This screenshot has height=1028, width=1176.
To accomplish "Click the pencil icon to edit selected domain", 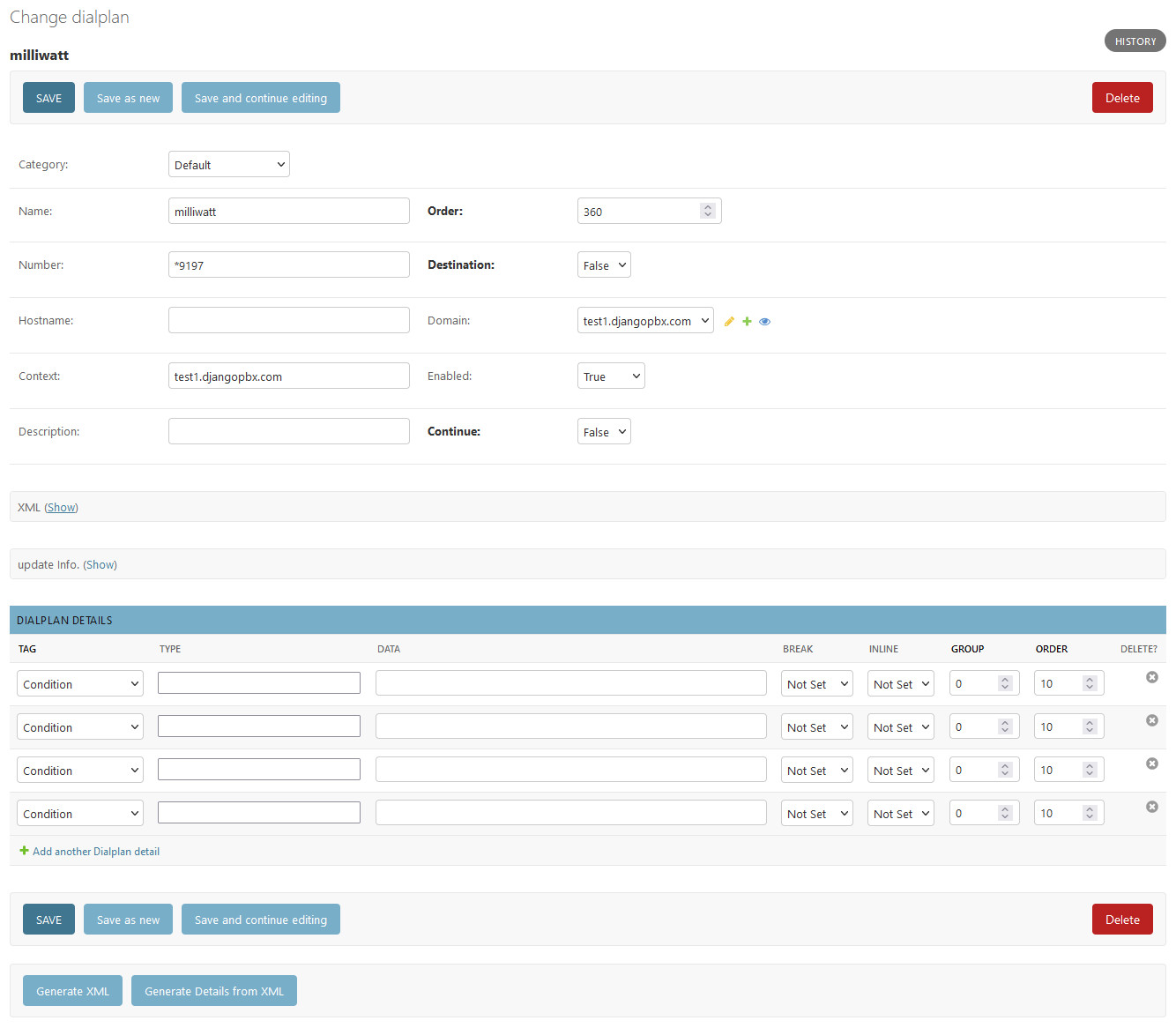I will pyautogui.click(x=729, y=322).
